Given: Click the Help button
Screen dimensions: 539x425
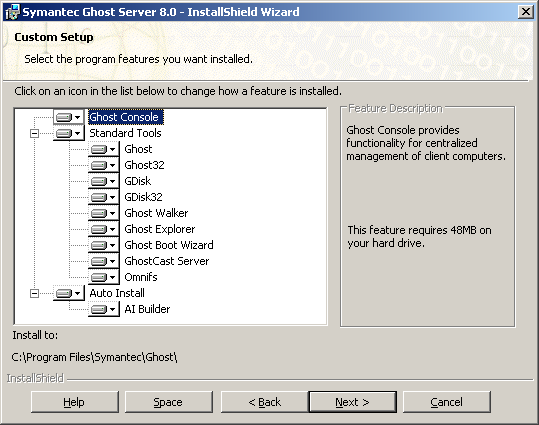Looking at the screenshot, I should [75, 402].
